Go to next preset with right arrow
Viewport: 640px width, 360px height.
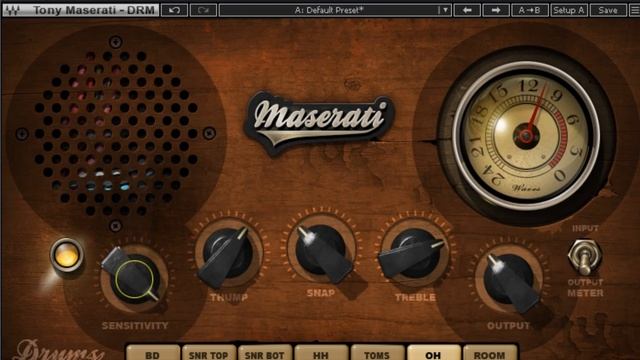pyautogui.click(x=496, y=10)
